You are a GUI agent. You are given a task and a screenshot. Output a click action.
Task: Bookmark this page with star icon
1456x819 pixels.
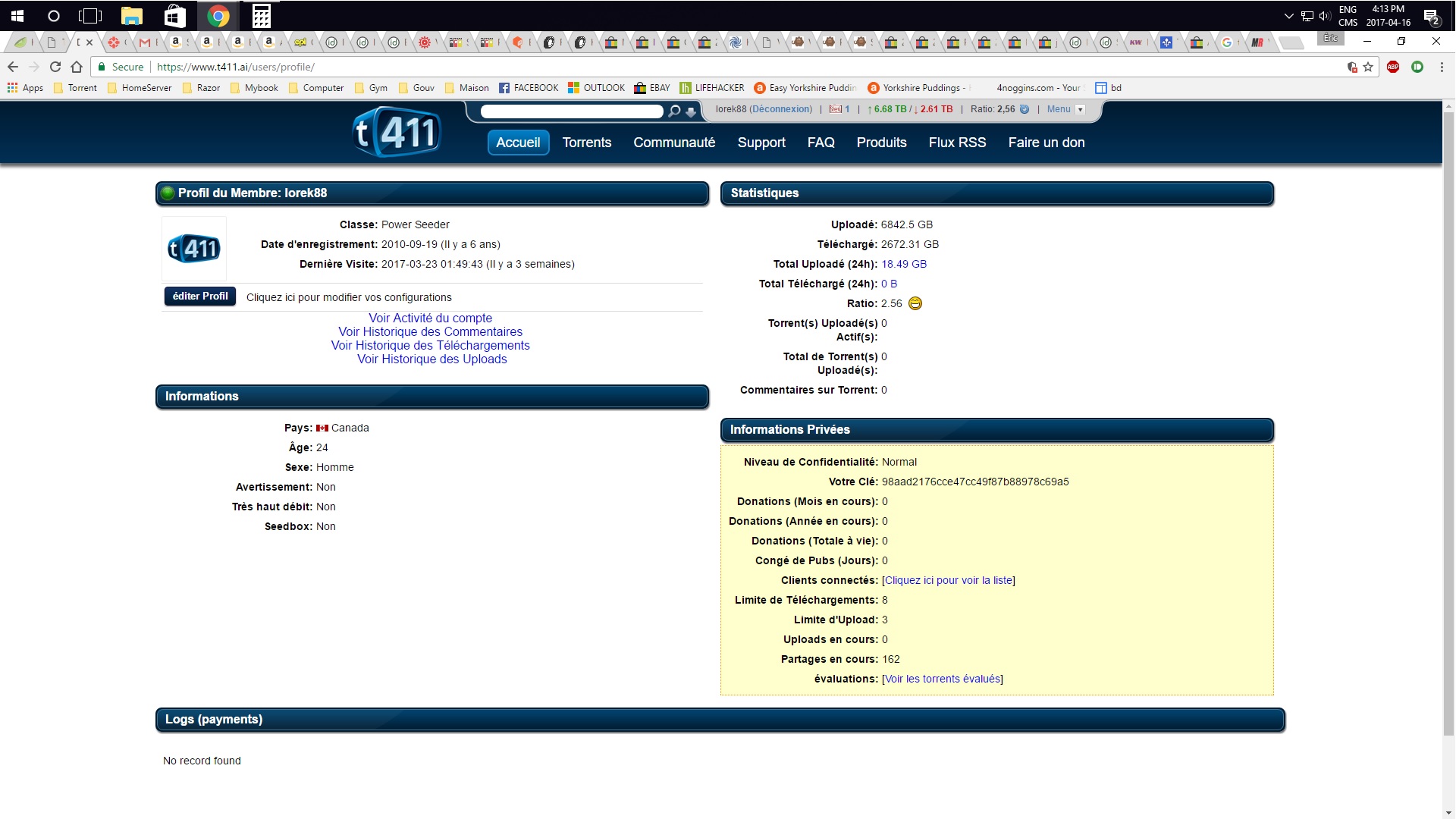pyautogui.click(x=1368, y=67)
